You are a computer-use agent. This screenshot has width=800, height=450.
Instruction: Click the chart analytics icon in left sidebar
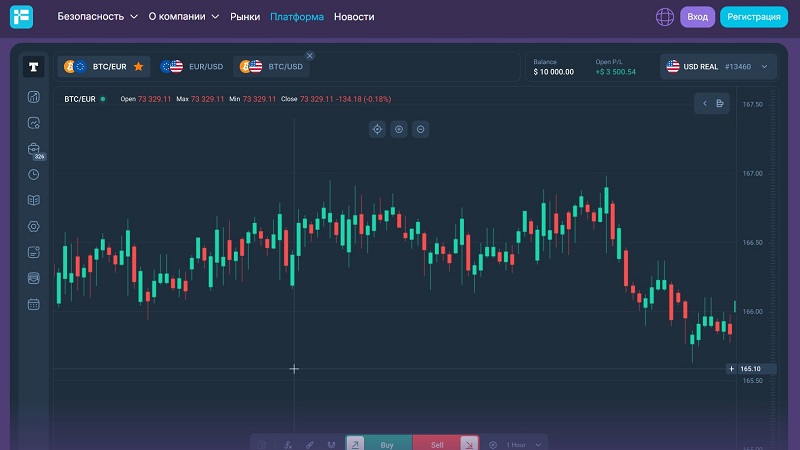point(34,97)
